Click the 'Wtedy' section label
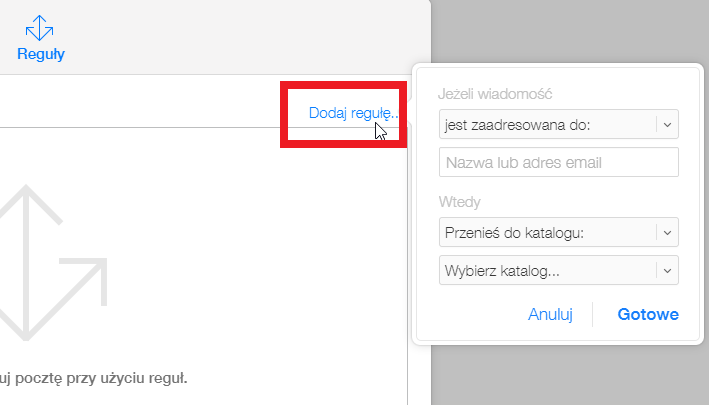The width and height of the screenshot is (709, 405). [x=459, y=202]
